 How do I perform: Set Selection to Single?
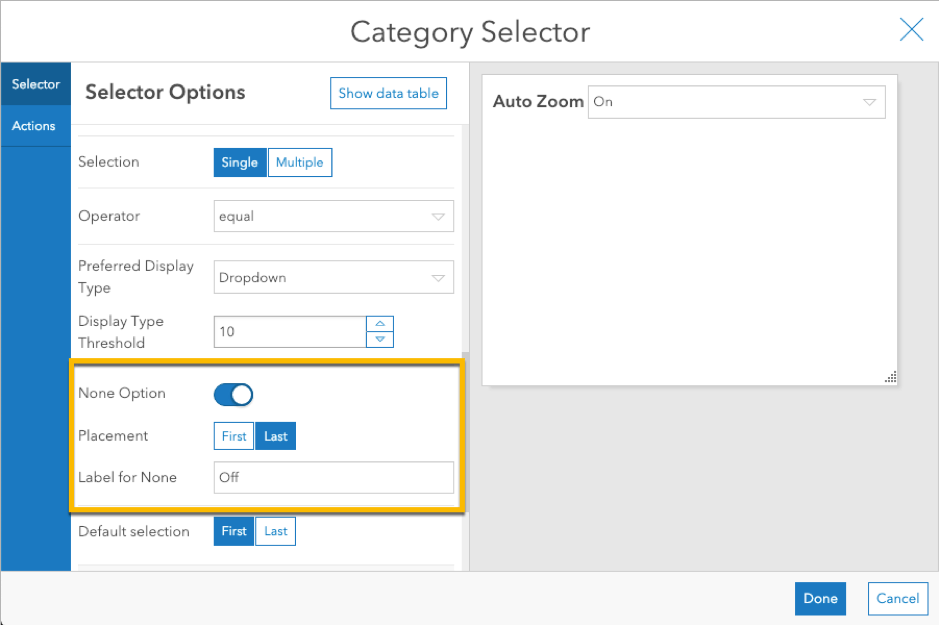tap(240, 162)
